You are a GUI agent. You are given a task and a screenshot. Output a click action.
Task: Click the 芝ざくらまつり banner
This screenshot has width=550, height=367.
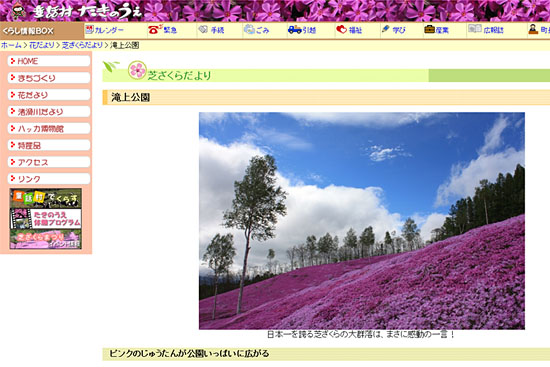pyautogui.click(x=46, y=239)
